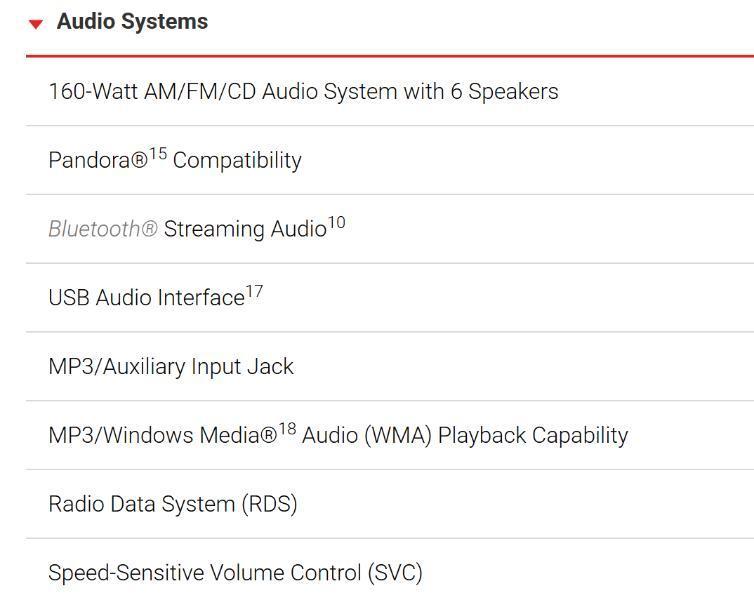Screen dimensions: 754x600
Task: Click the Pandora text in the list
Action: pos(97,161)
